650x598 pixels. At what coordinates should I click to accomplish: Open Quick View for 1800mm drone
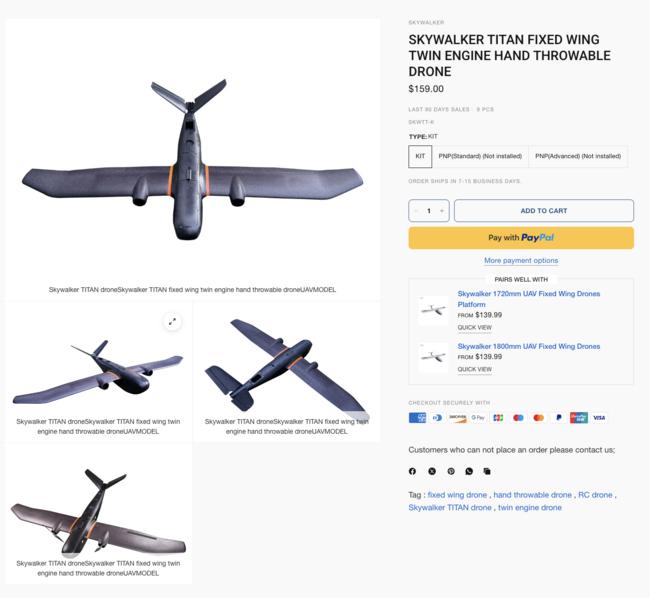pyautogui.click(x=475, y=369)
